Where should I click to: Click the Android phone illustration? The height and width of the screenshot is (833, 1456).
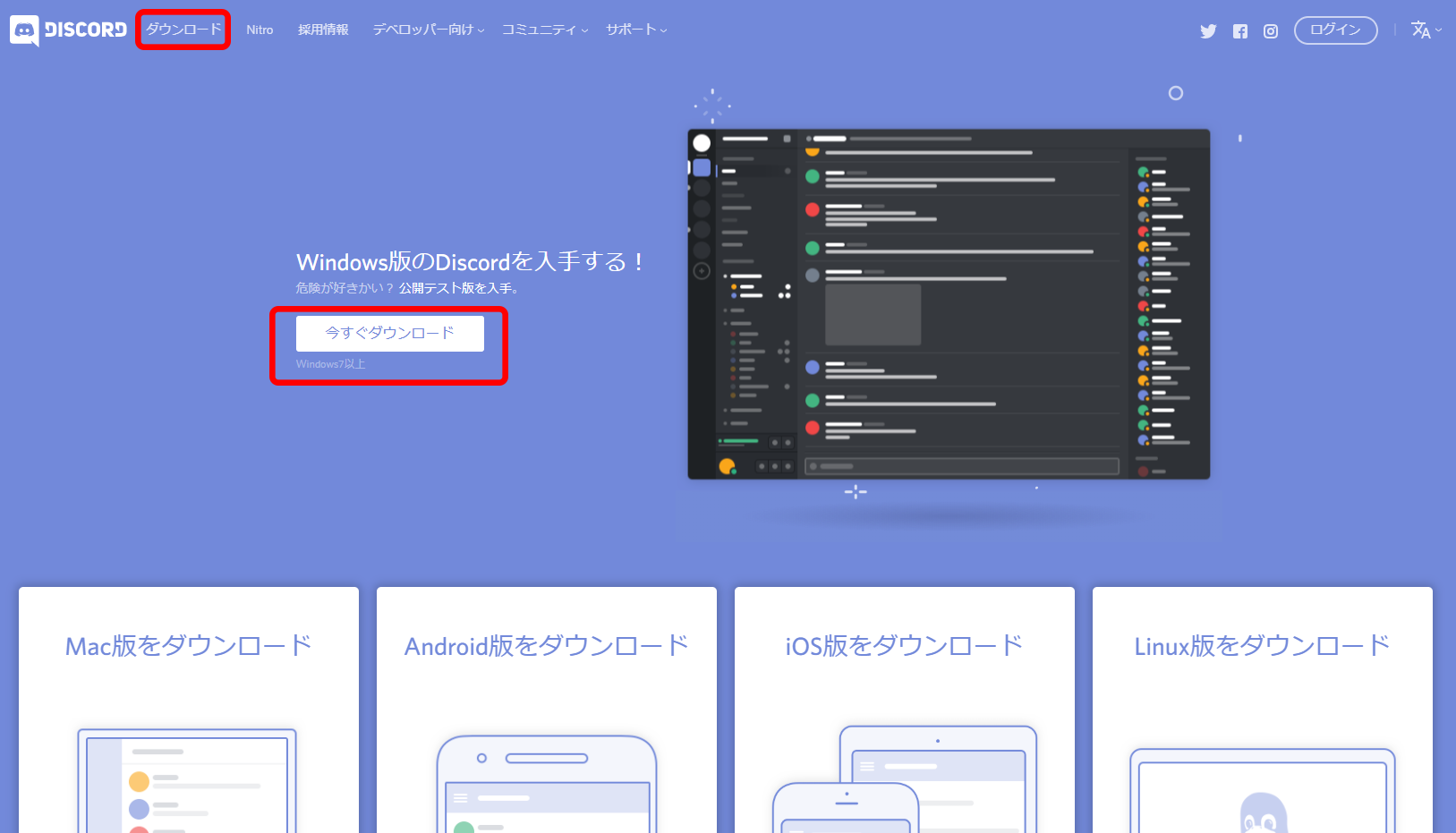coord(547,784)
